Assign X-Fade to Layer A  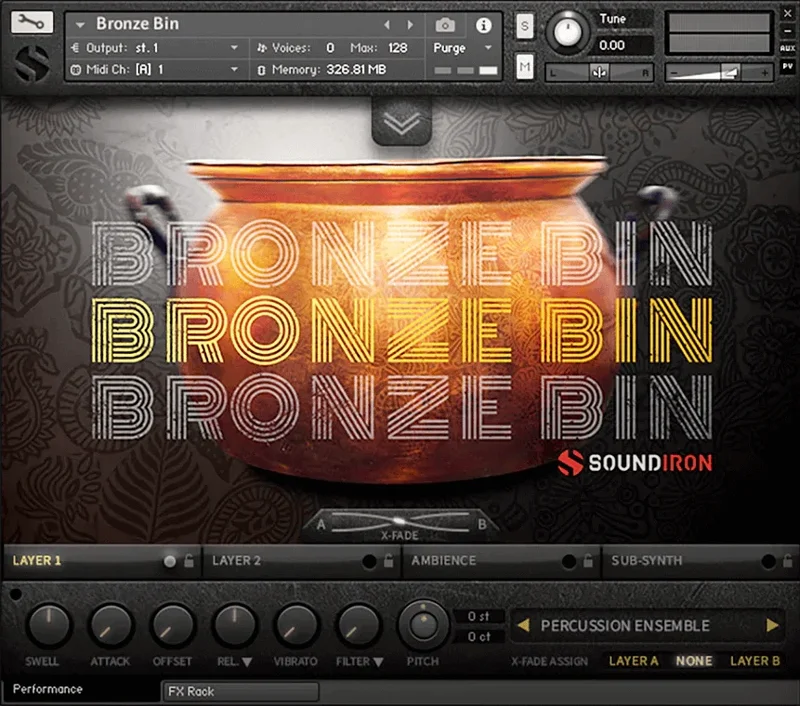(x=633, y=661)
